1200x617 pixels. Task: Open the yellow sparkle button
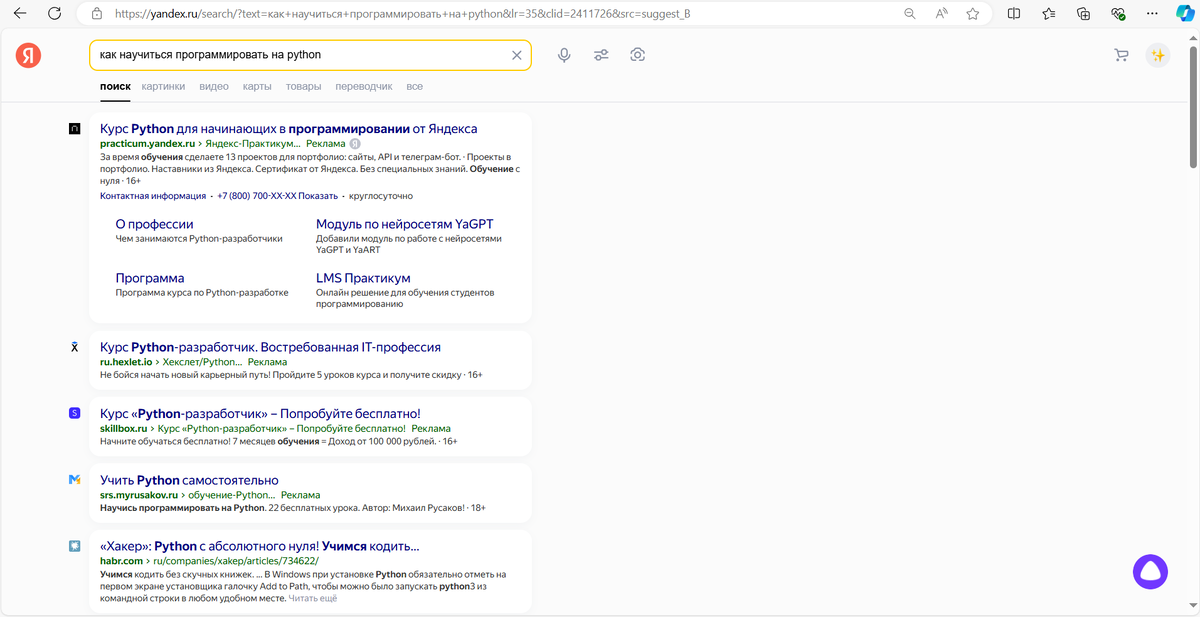(x=1158, y=56)
